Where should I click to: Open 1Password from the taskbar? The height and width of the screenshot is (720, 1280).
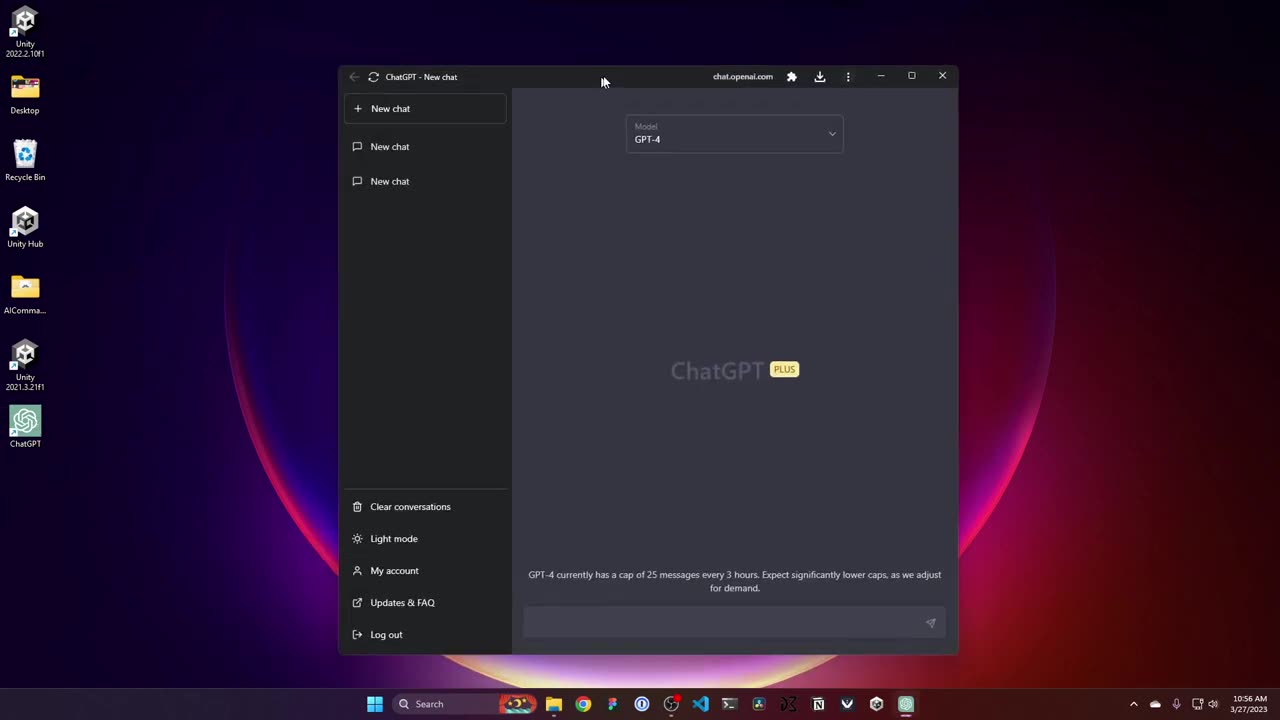642,704
